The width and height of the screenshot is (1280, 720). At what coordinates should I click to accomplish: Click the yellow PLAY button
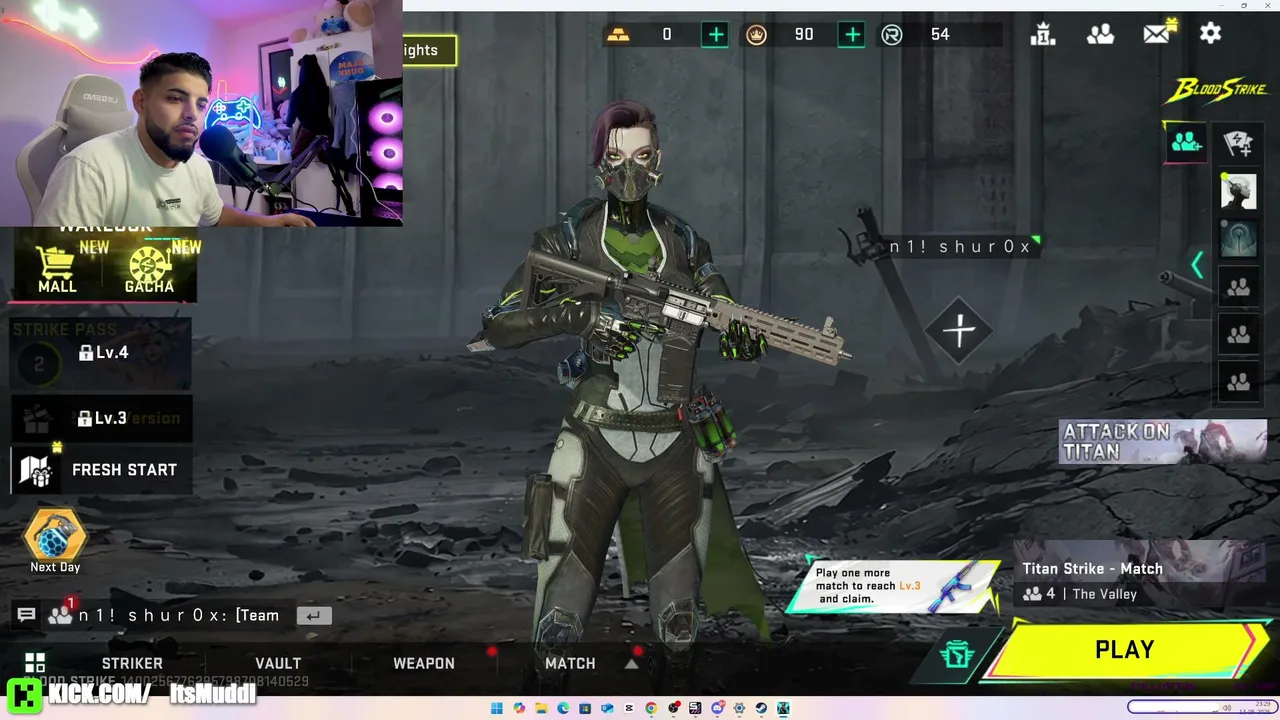(x=1125, y=650)
